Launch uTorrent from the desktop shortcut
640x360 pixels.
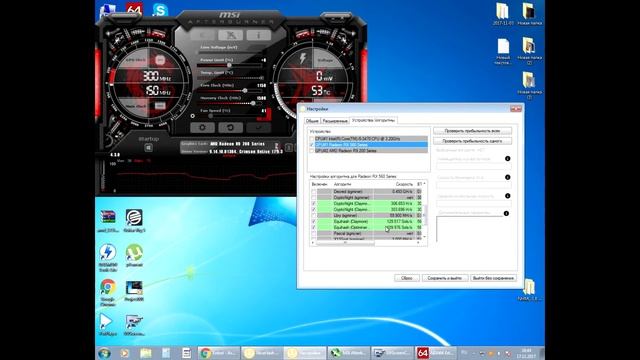134,256
